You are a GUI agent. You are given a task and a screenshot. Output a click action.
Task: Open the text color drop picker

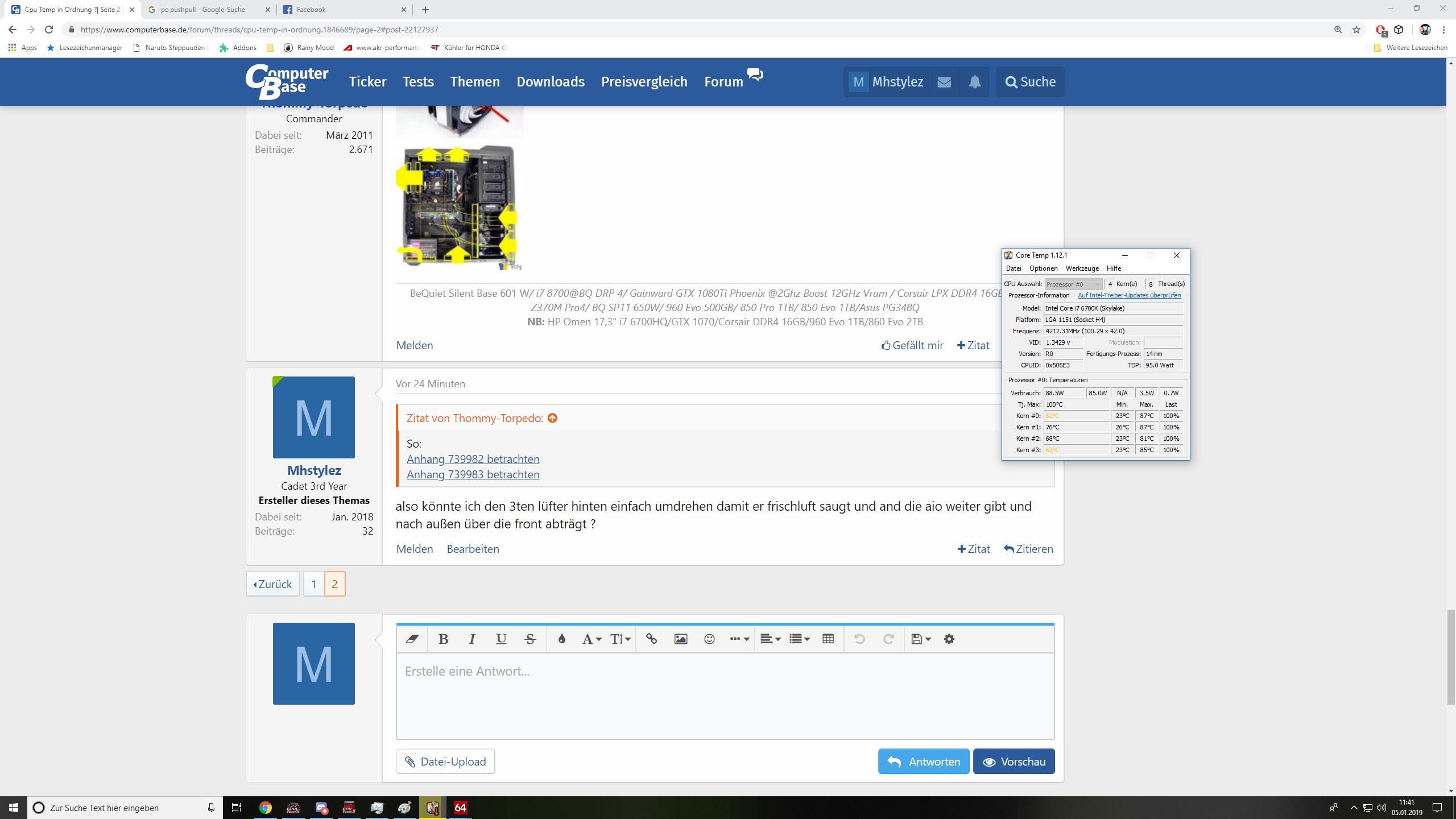tap(562, 639)
